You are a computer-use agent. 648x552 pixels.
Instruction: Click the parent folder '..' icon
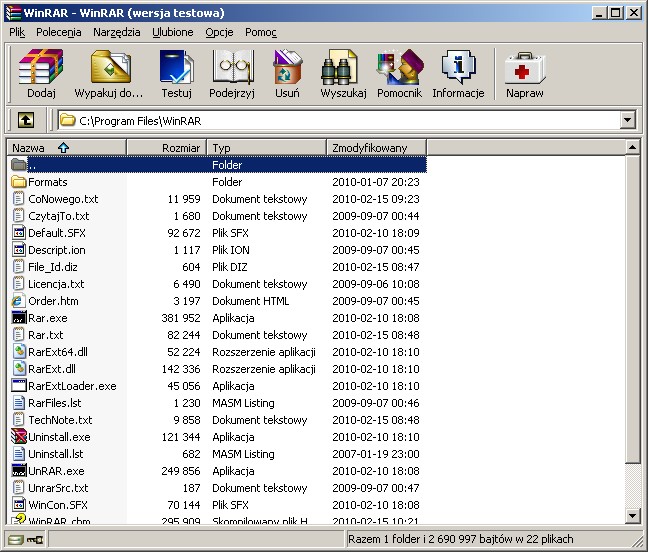19,165
